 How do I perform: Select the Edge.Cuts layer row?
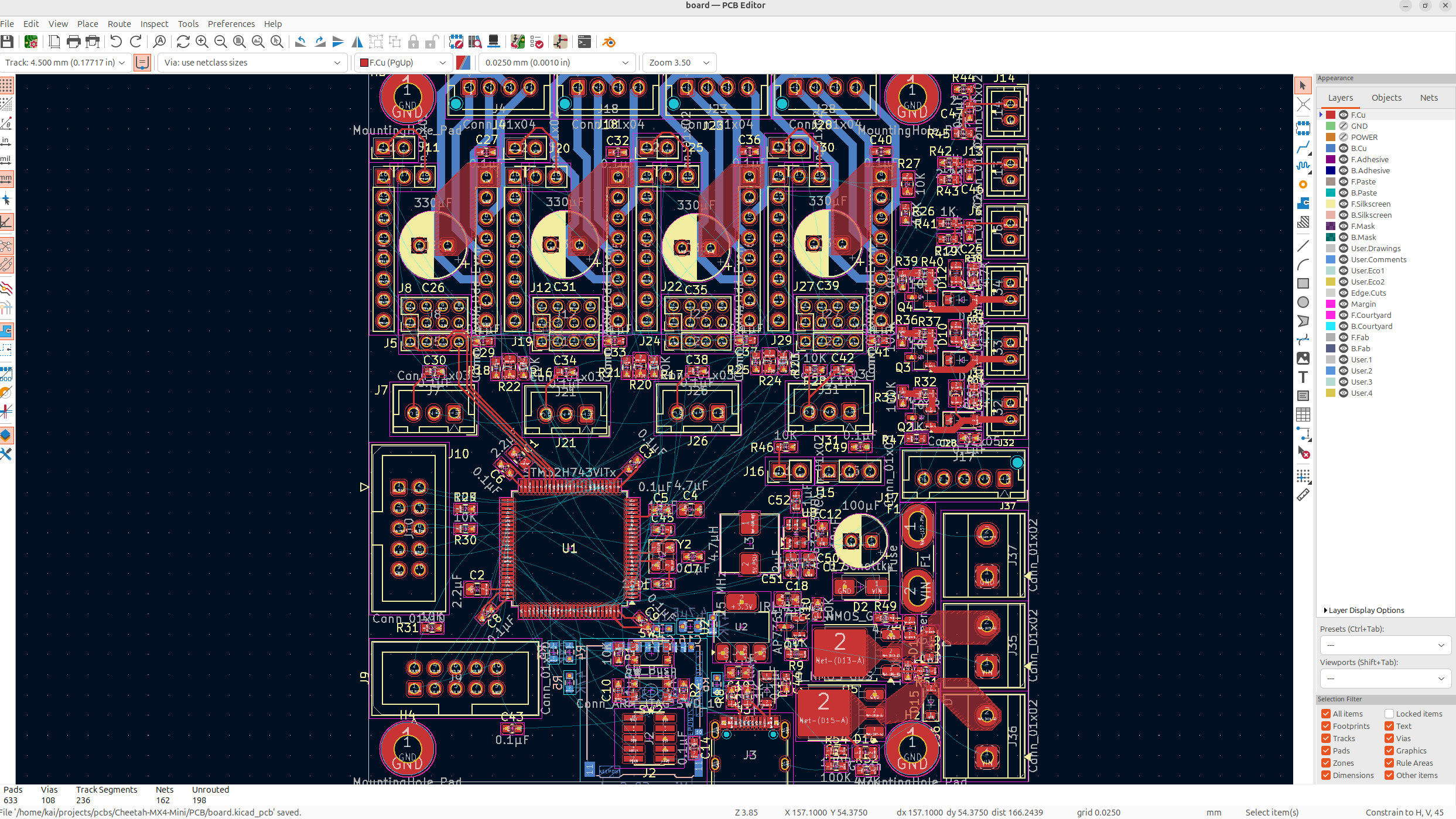pos(1368,293)
